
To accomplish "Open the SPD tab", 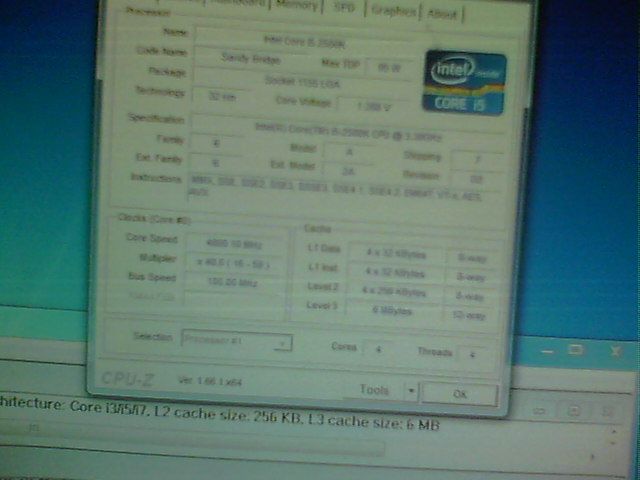I will pyautogui.click(x=344, y=7).
